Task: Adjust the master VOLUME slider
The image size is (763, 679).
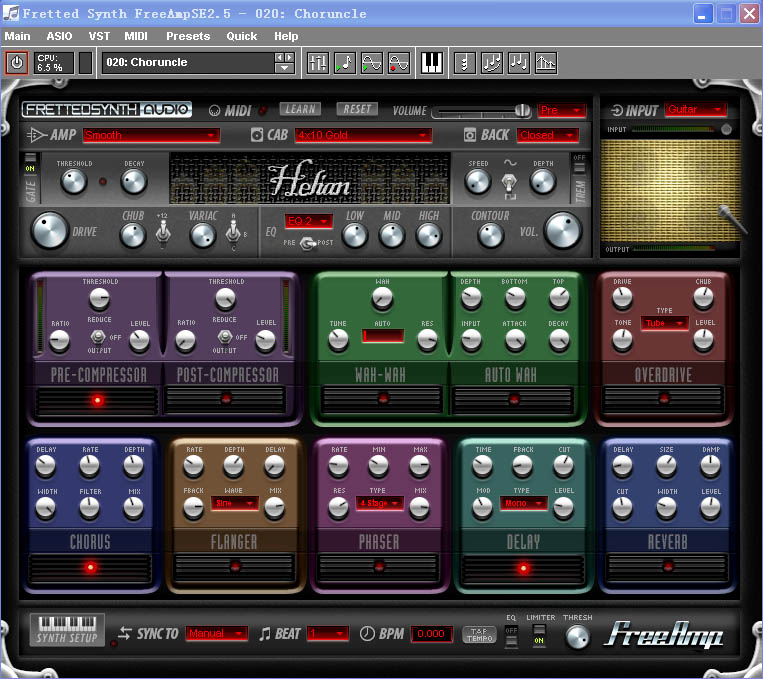Action: tap(481, 111)
